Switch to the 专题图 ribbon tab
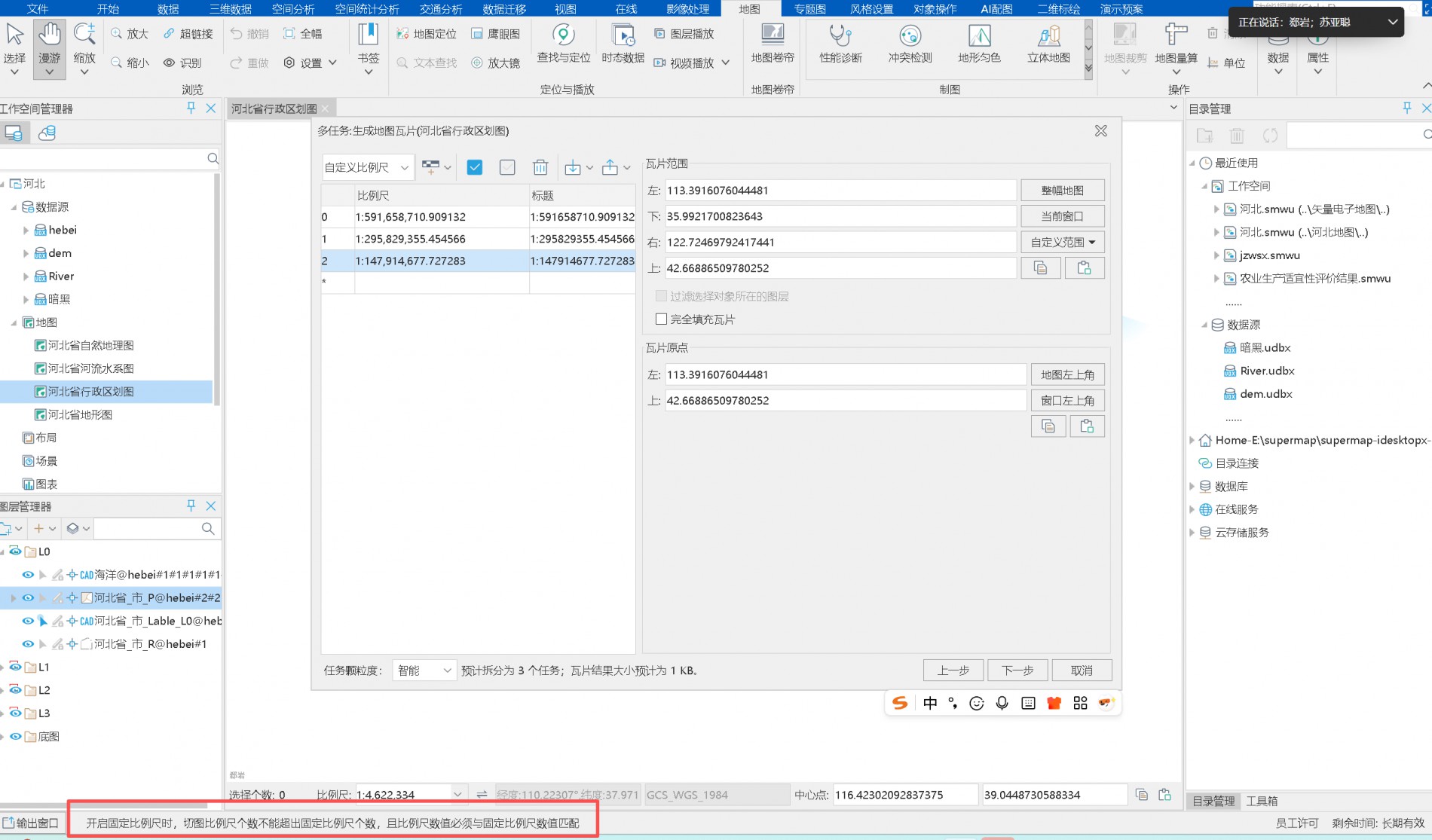This screenshot has height=840, width=1432. coord(809,9)
